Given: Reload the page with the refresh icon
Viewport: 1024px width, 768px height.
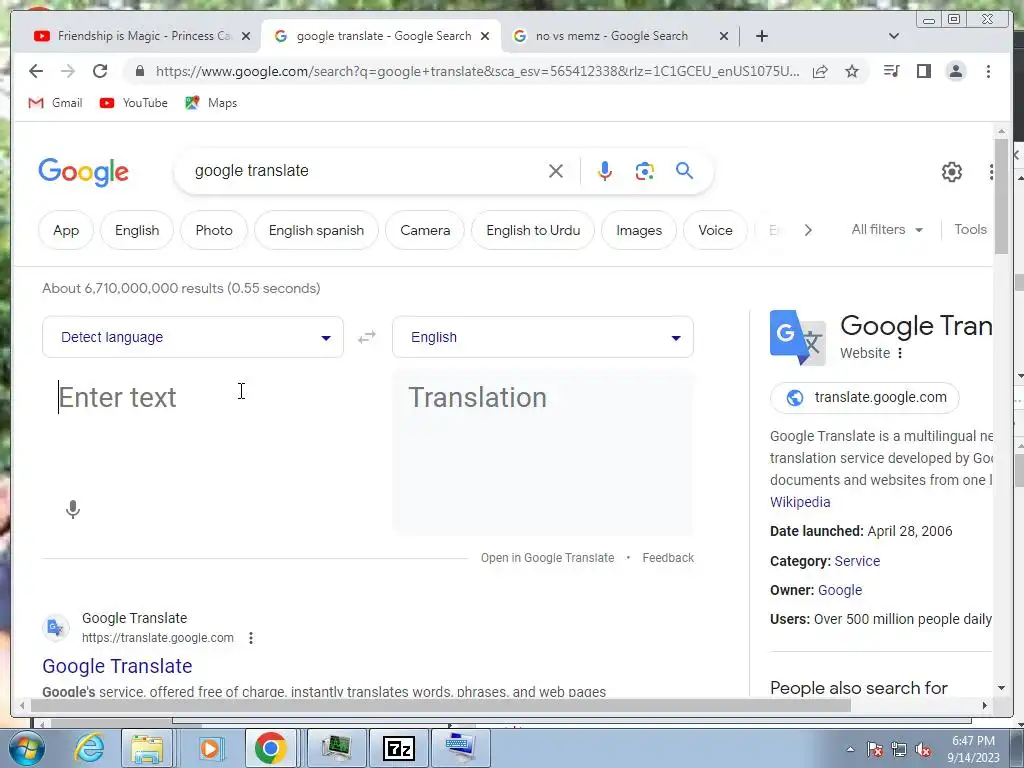Looking at the screenshot, I should point(100,71).
